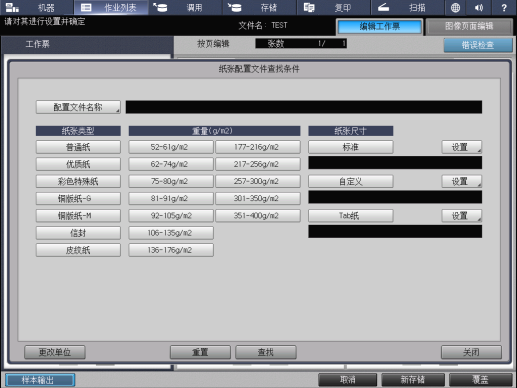Switch to 图像页面编辑 tab
The image size is (517, 388).
point(469,26)
